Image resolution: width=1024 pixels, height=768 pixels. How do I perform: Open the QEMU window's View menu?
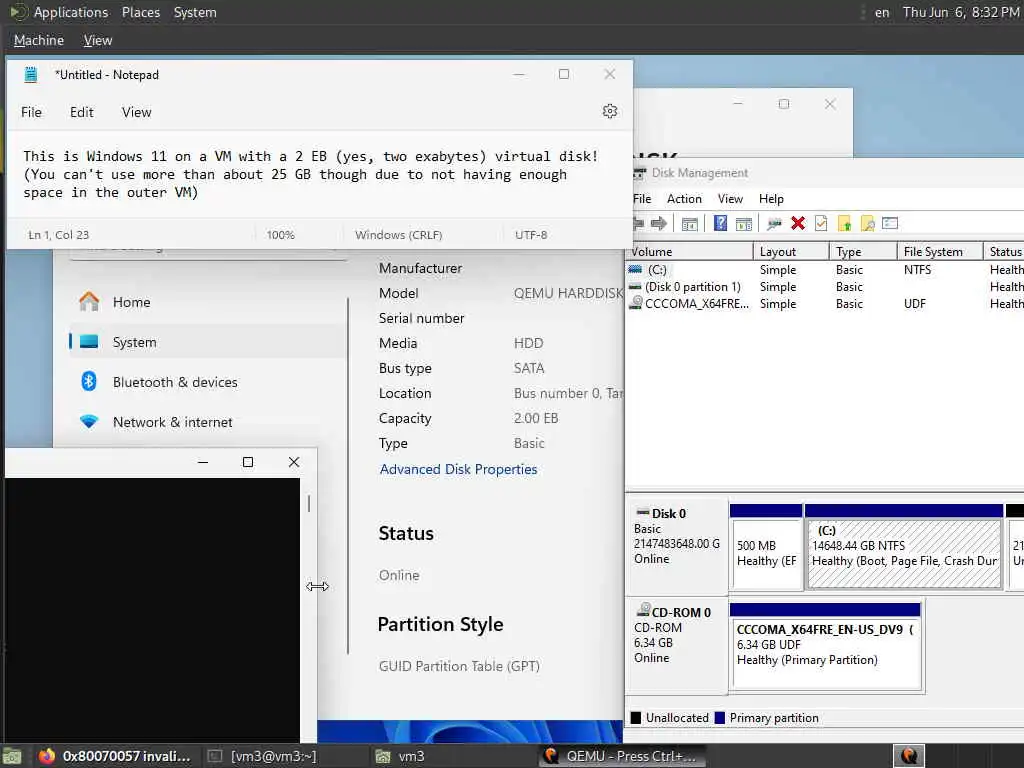[98, 40]
